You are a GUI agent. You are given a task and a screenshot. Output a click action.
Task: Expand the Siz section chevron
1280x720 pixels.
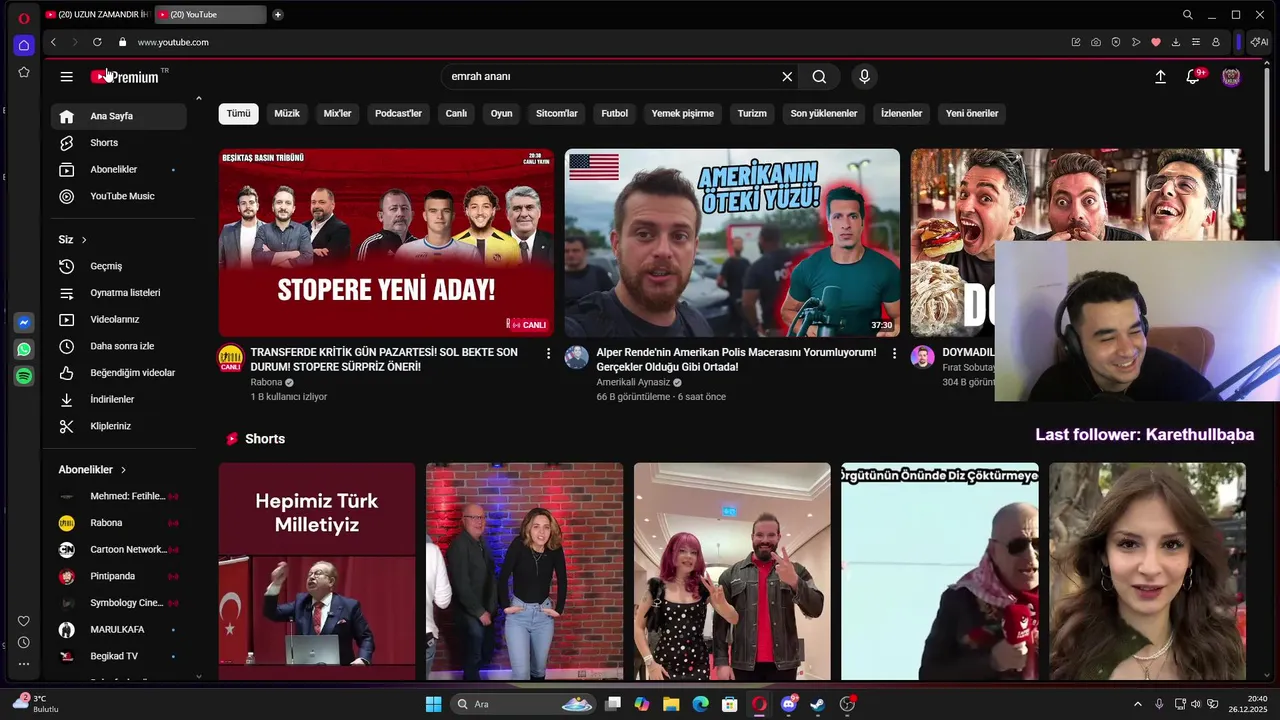(84, 240)
